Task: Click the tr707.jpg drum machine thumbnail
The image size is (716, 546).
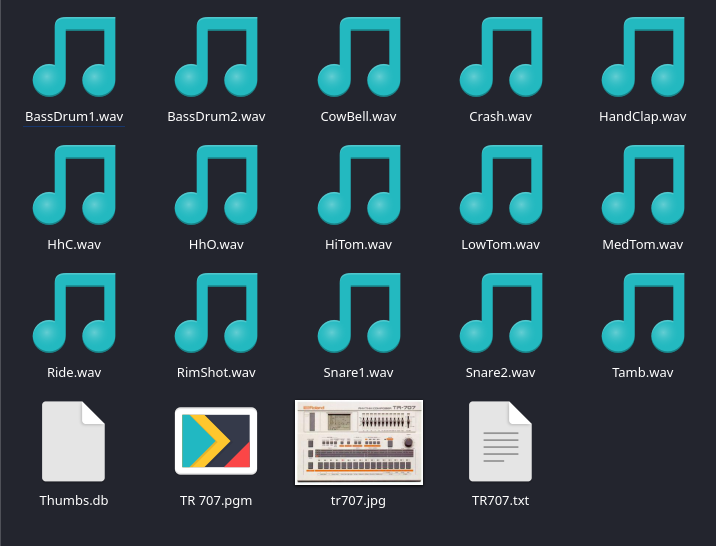Action: click(x=359, y=442)
